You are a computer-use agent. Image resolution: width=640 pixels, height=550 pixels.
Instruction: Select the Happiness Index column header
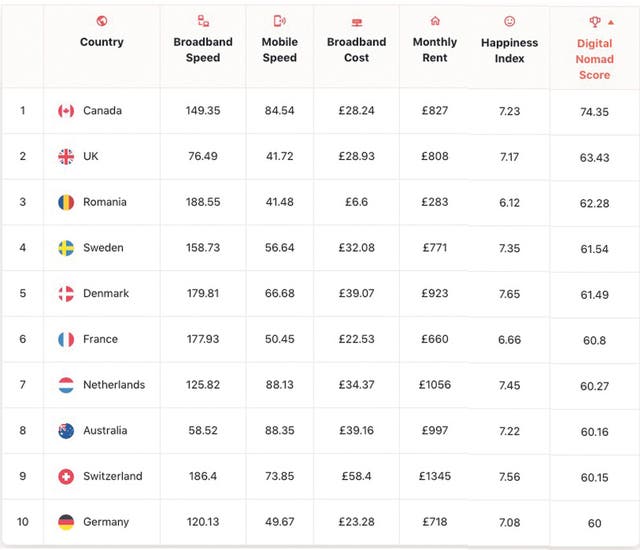(x=509, y=51)
